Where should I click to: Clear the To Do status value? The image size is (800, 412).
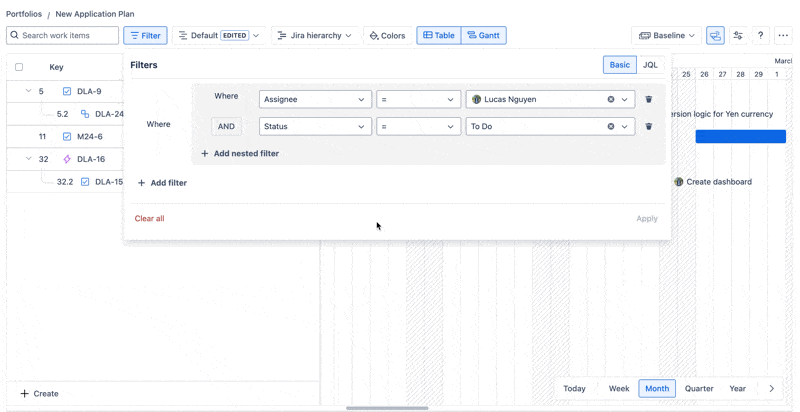point(611,127)
